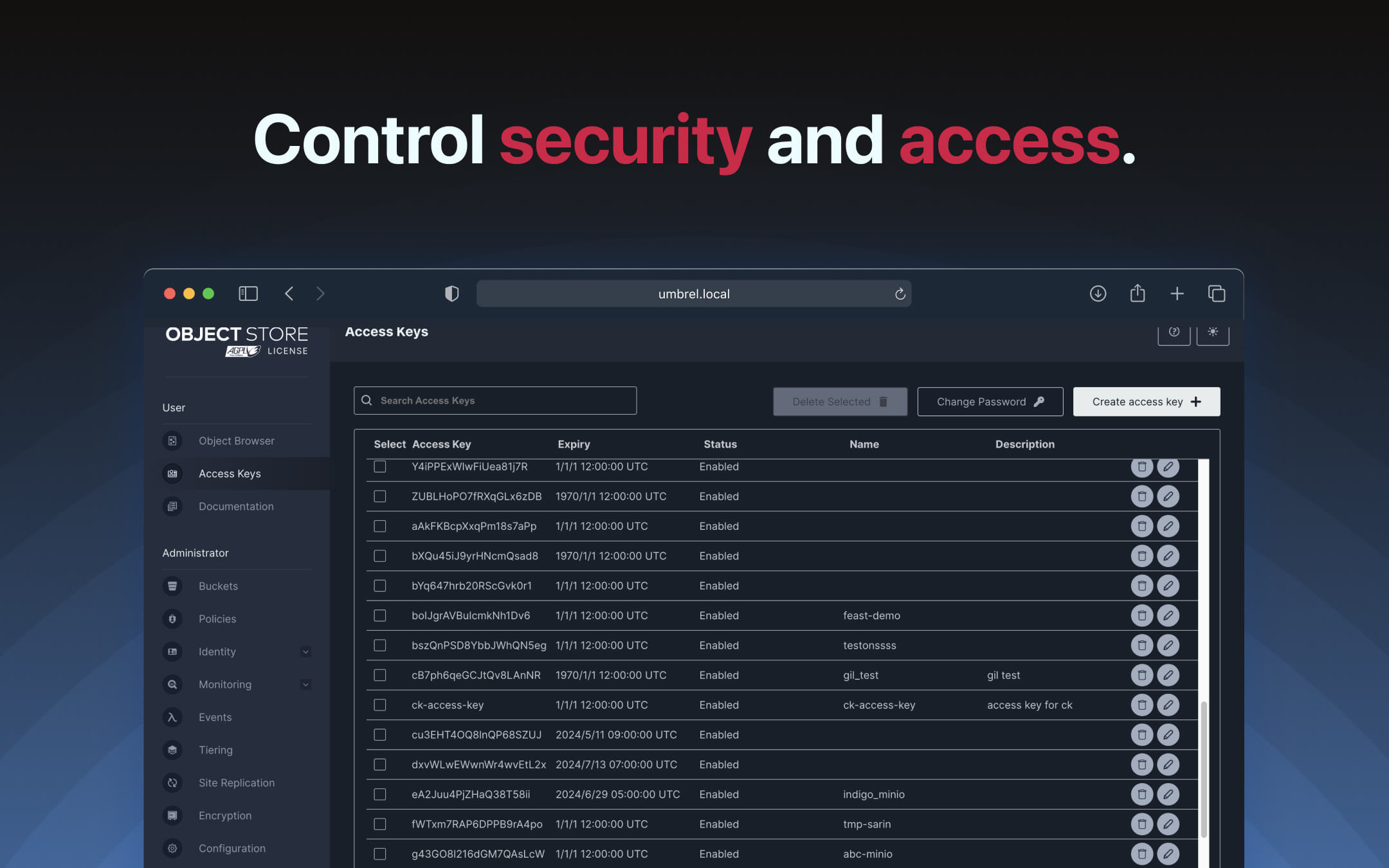Open Buckets in the Administrator sidebar

(x=218, y=586)
